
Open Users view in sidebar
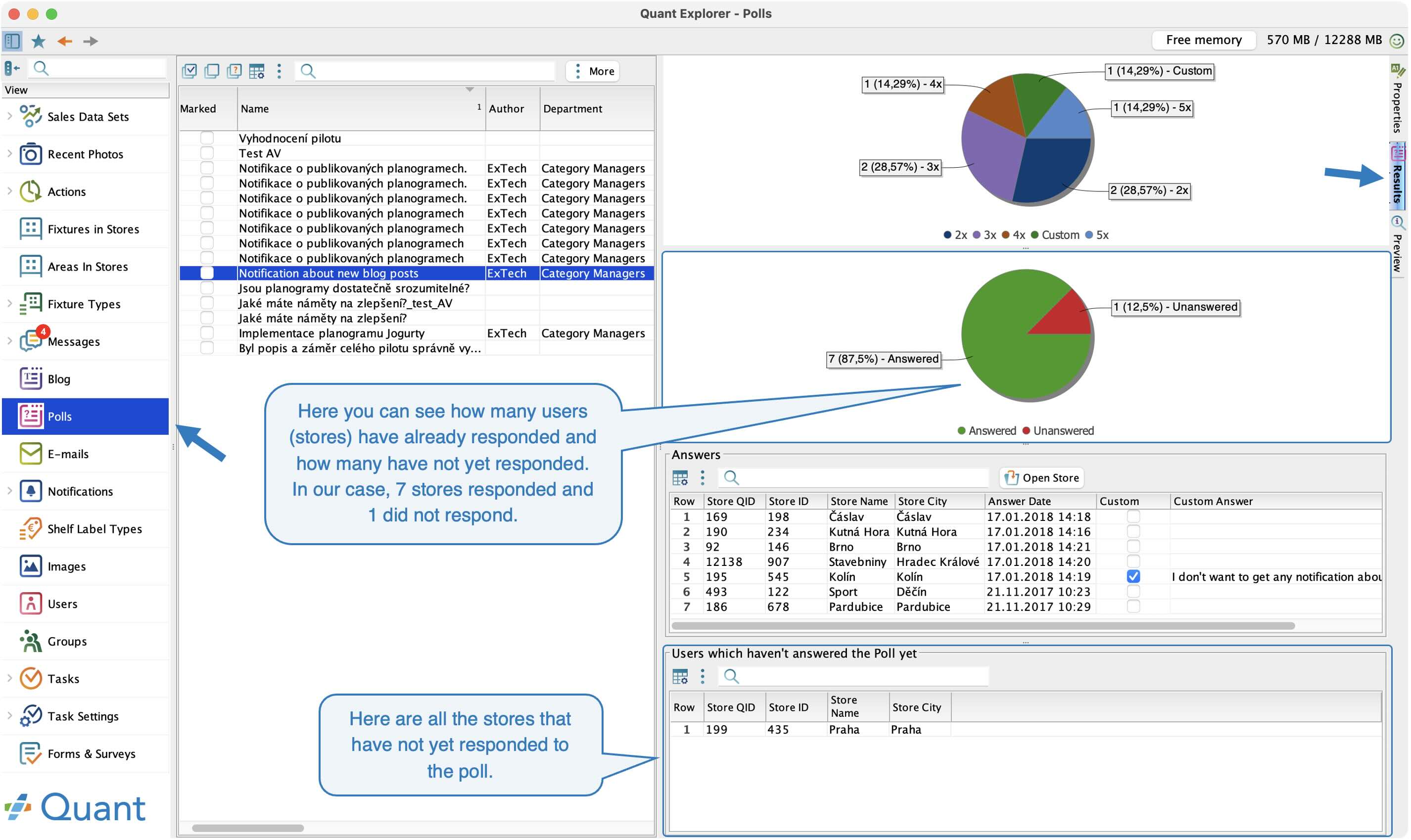coord(86,604)
